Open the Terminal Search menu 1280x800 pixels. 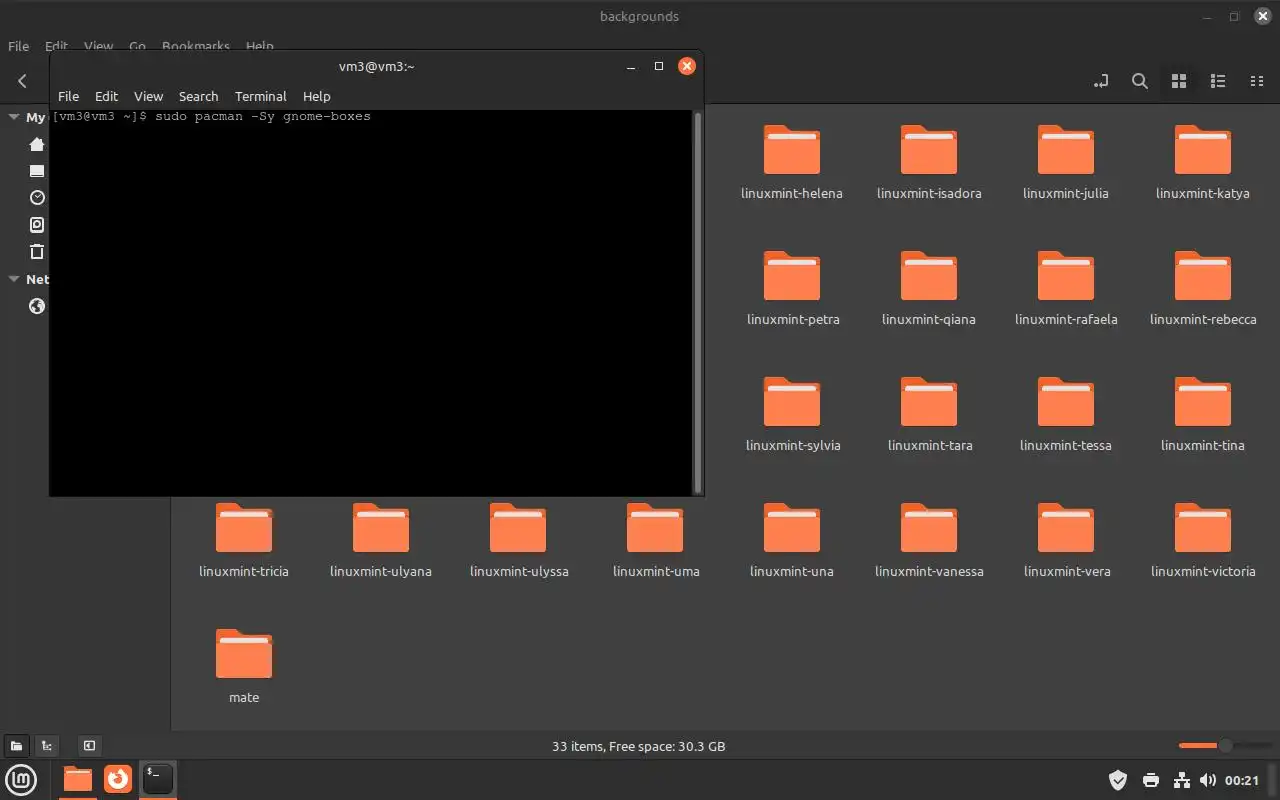[198, 96]
